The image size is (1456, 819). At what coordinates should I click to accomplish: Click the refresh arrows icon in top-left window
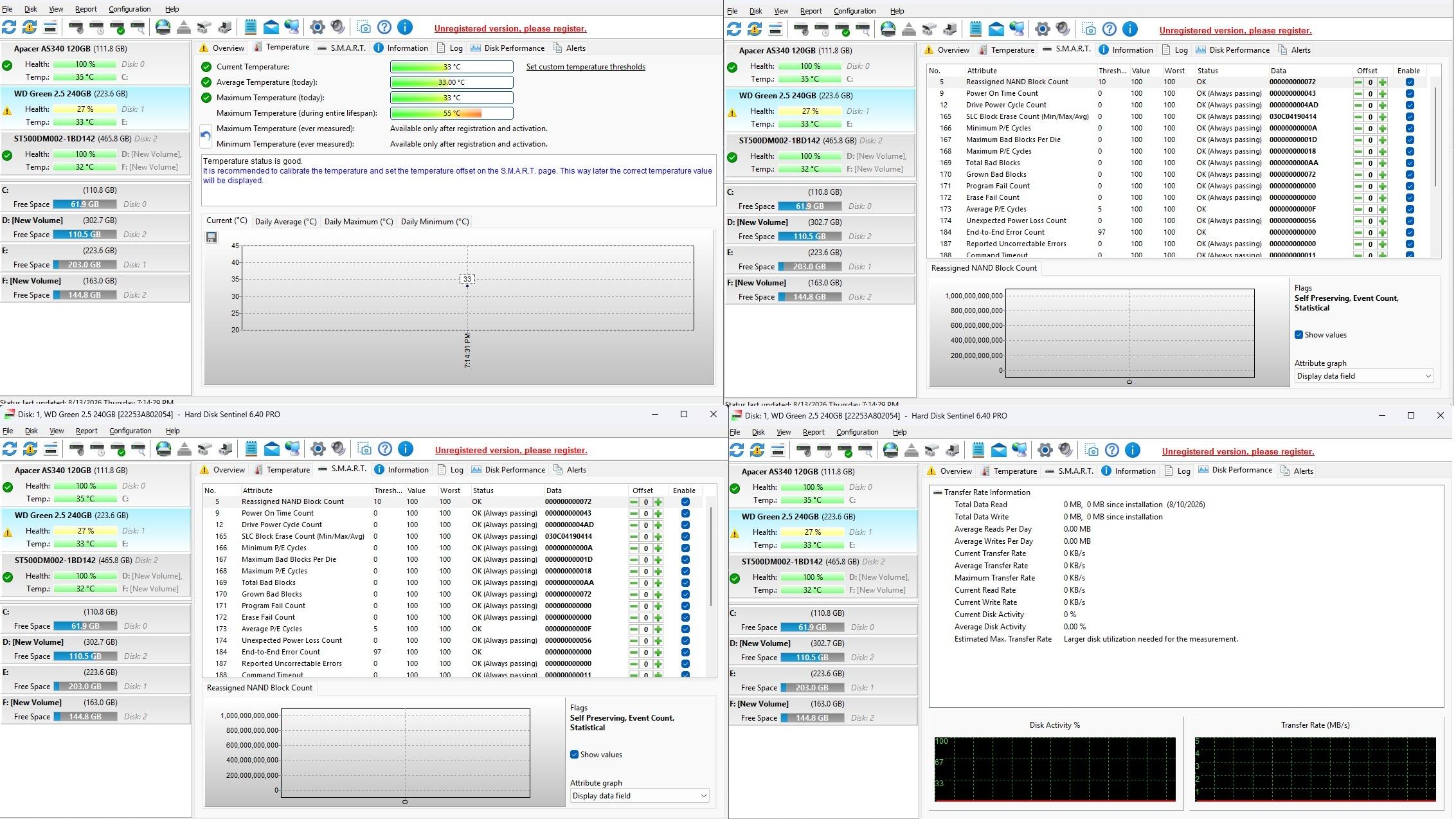9,27
